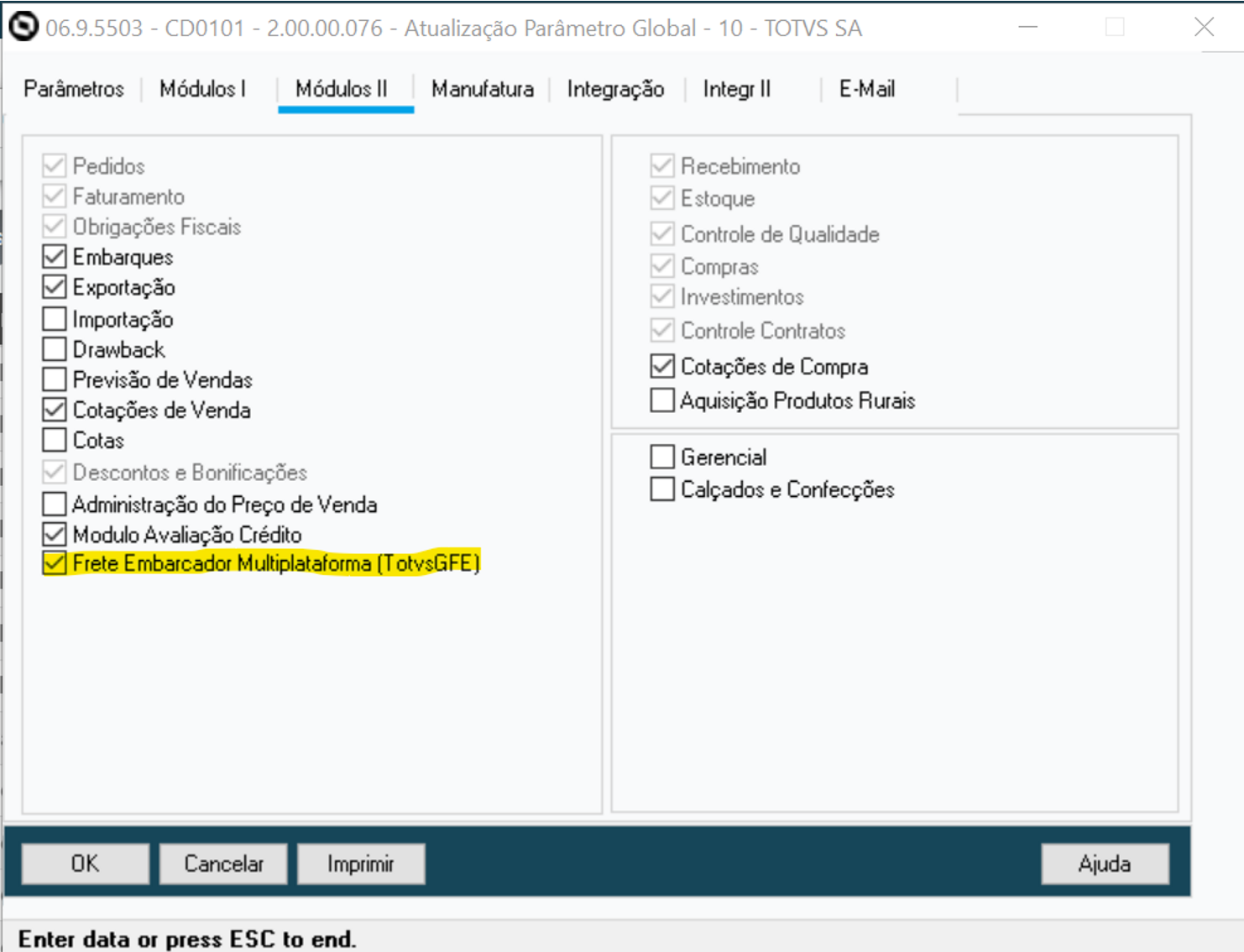Viewport: 1244px width, 952px height.
Task: Uncheck the Embarques checkbox
Action: click(55, 257)
